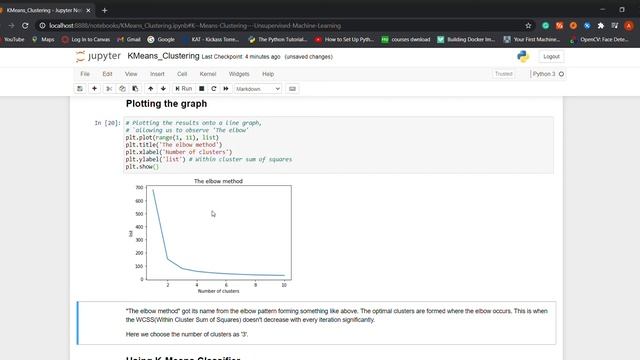Image resolution: width=640 pixels, height=360 pixels.
Task: Open the Your First Machine... bookmark
Action: (532, 40)
